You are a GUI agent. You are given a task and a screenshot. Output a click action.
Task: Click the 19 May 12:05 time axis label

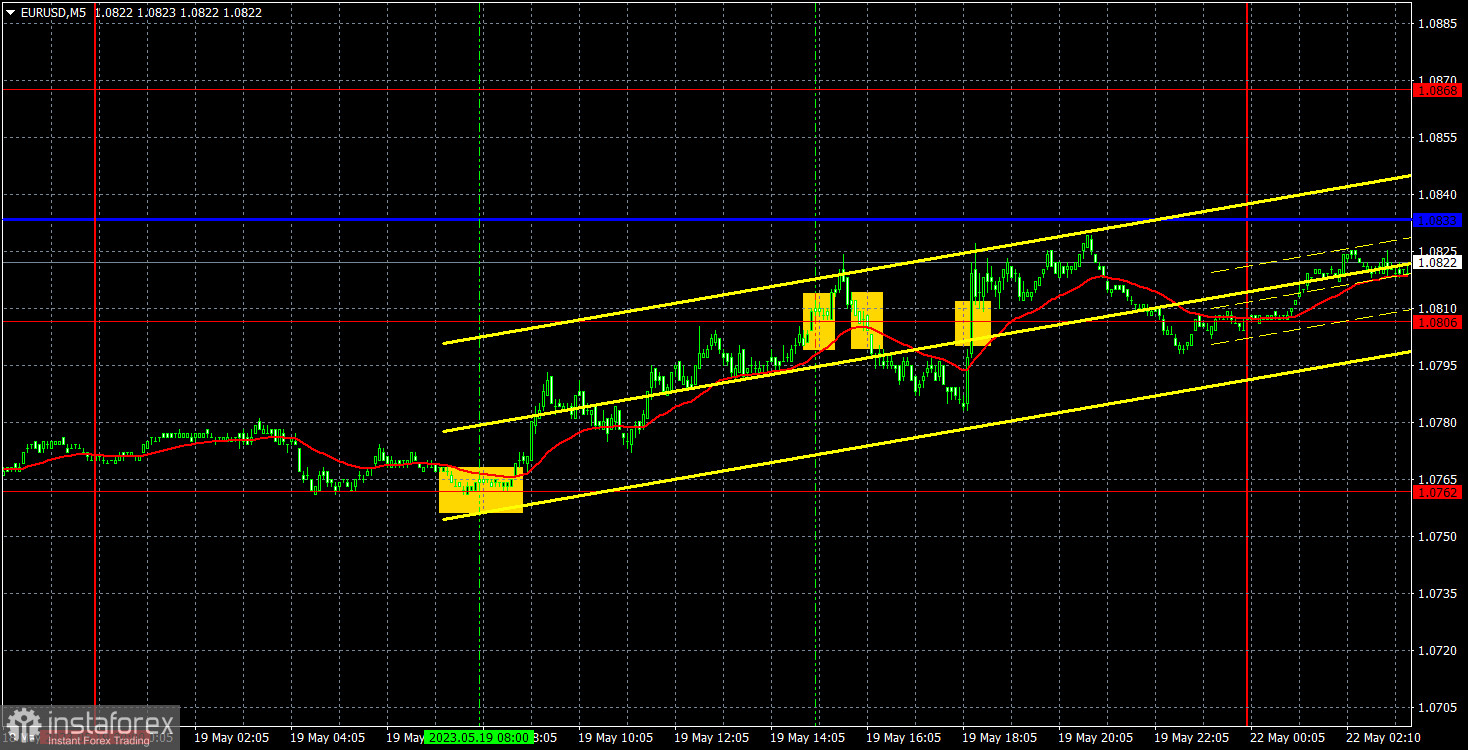coord(710,737)
